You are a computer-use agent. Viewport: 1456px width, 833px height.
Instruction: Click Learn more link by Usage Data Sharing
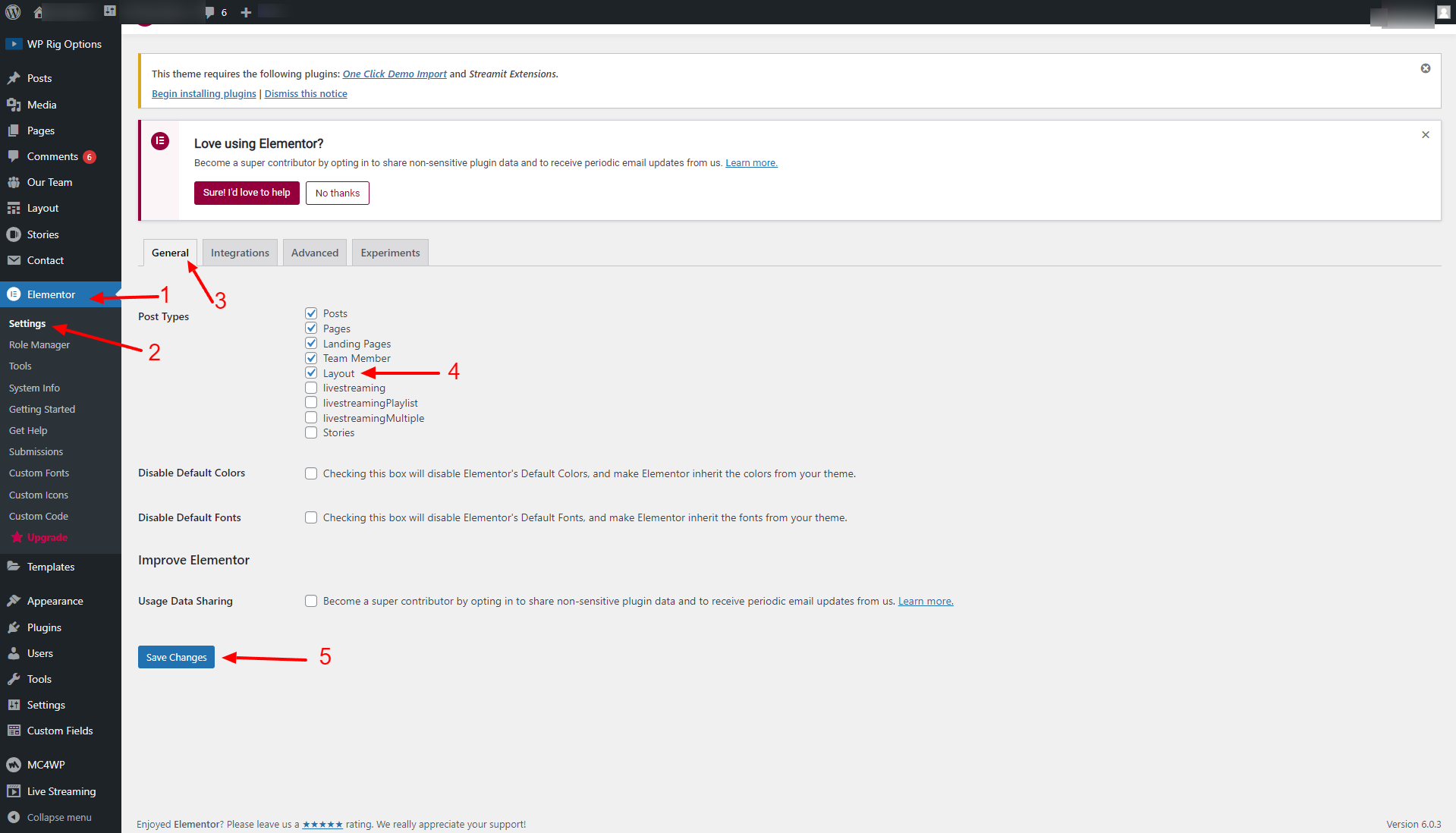926,601
